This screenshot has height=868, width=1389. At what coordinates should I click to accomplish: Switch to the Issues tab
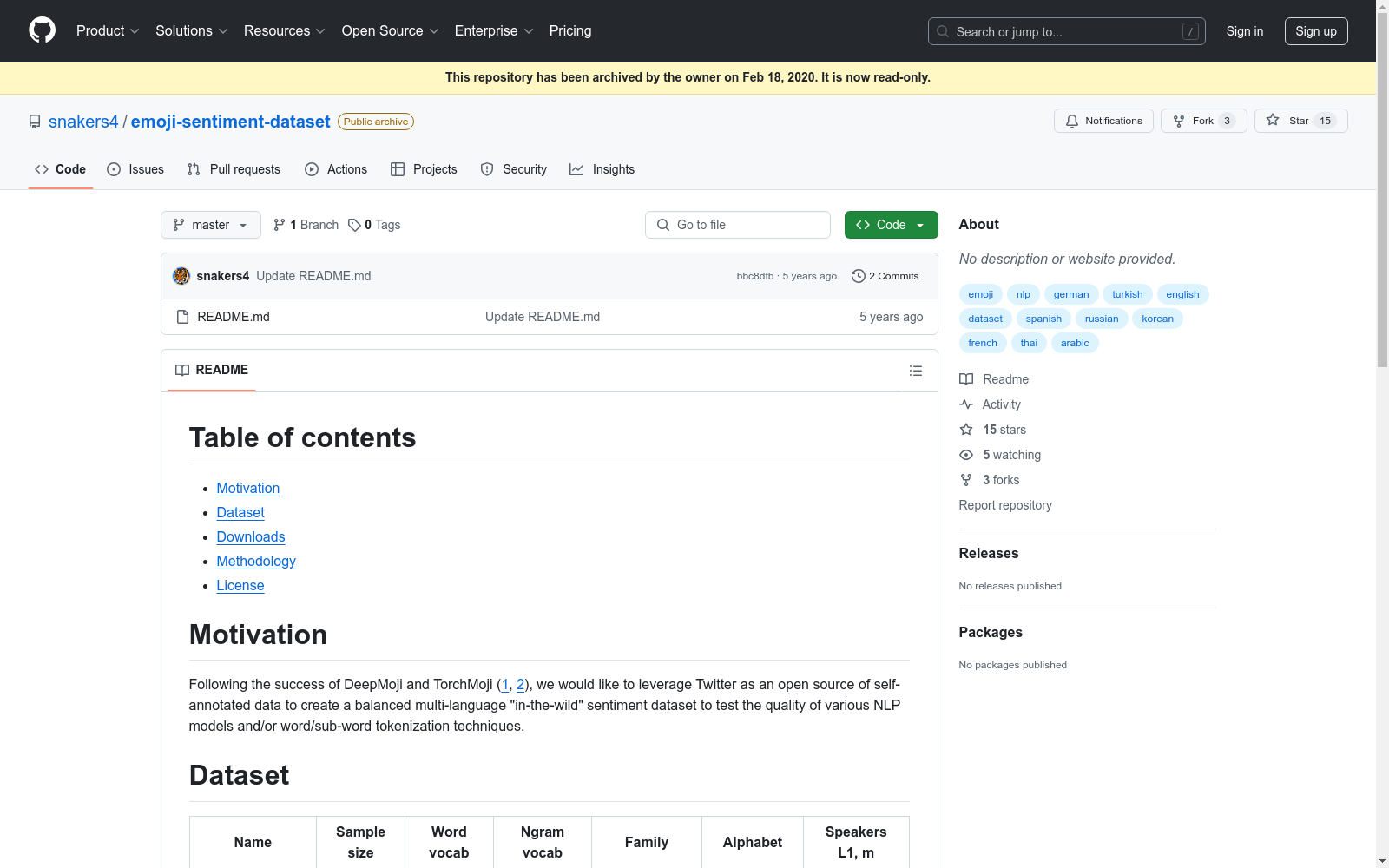tap(135, 169)
